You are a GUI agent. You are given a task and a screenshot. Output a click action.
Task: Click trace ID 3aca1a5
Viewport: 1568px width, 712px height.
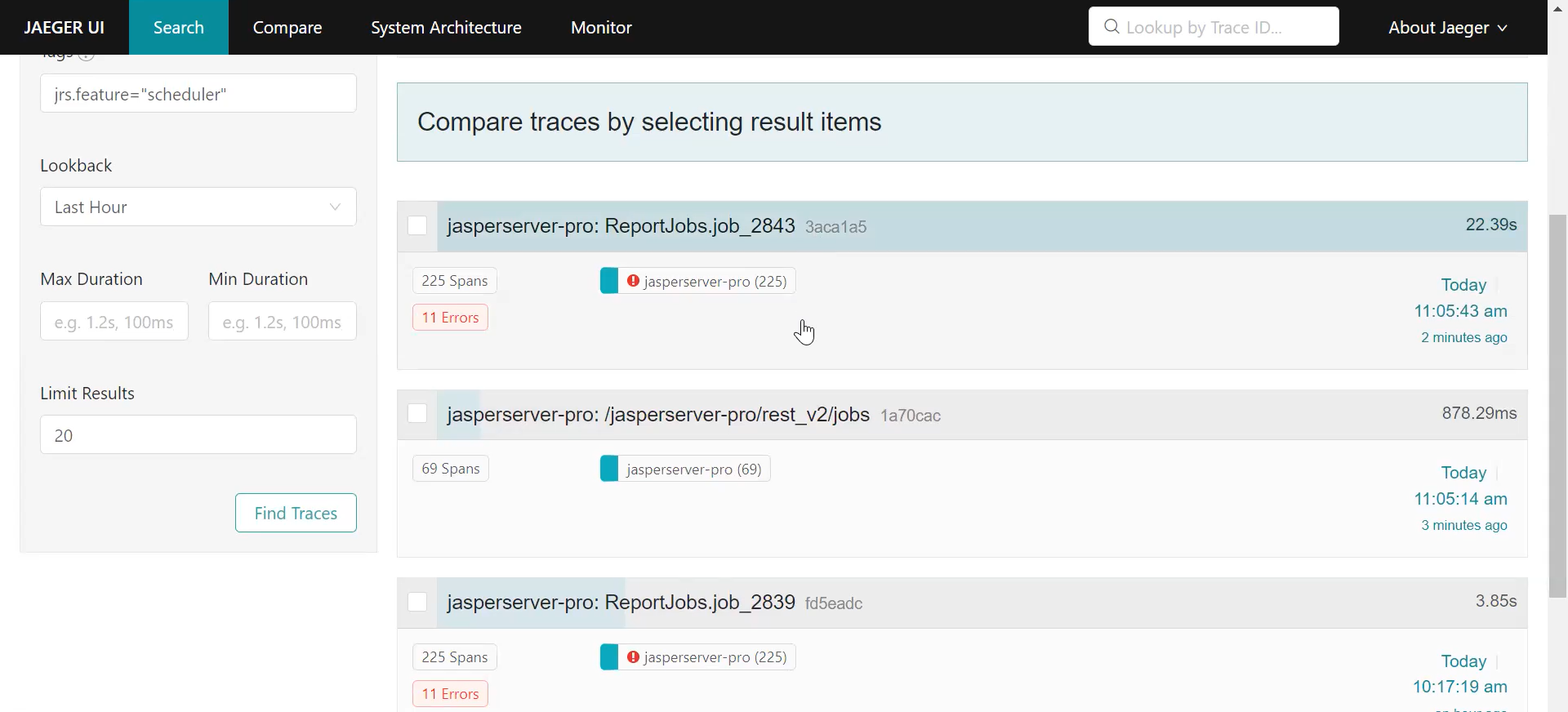point(836,227)
